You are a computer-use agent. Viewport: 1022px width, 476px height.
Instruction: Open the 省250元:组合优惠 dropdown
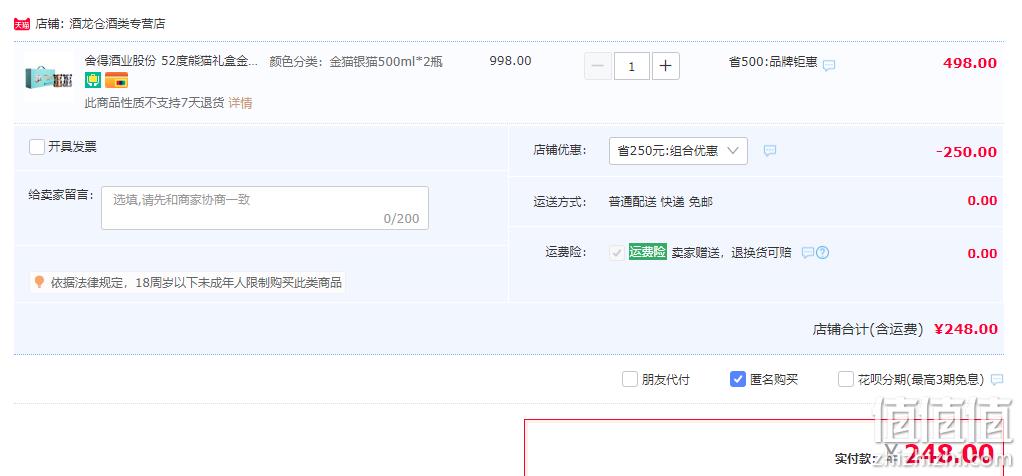click(x=678, y=151)
